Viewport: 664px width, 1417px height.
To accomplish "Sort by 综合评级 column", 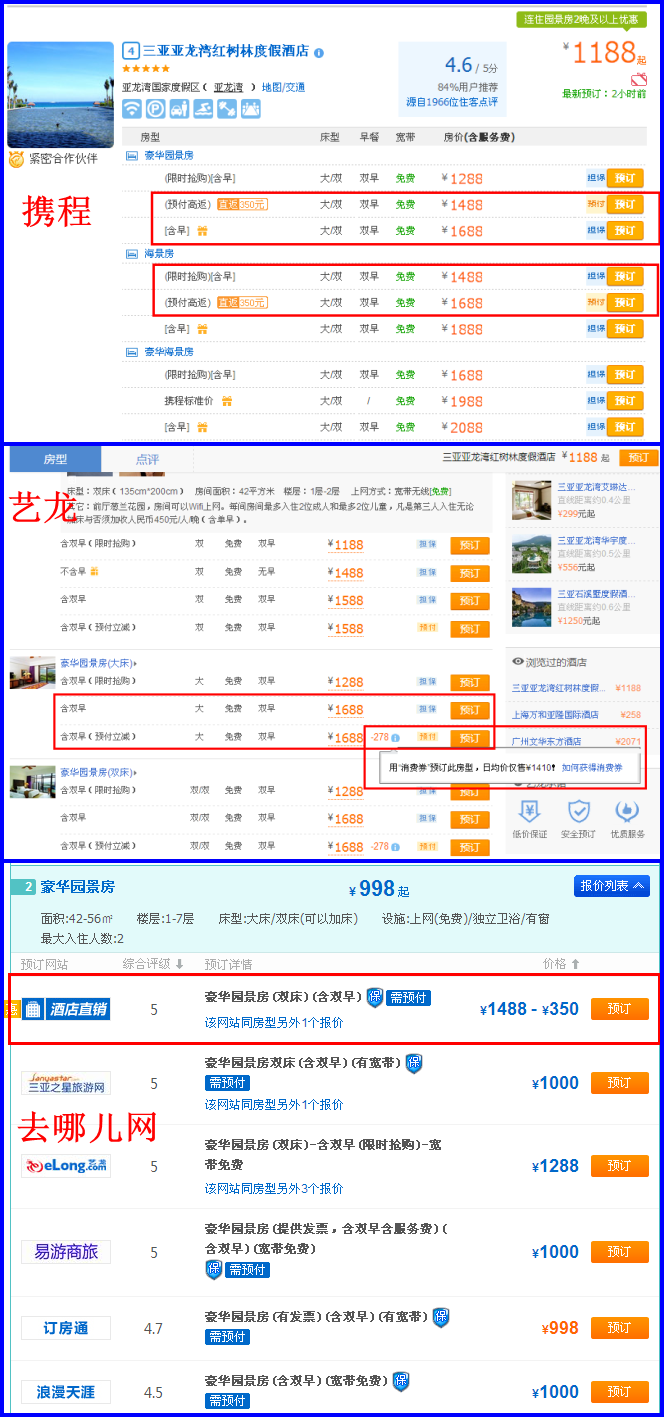I will 153,964.
